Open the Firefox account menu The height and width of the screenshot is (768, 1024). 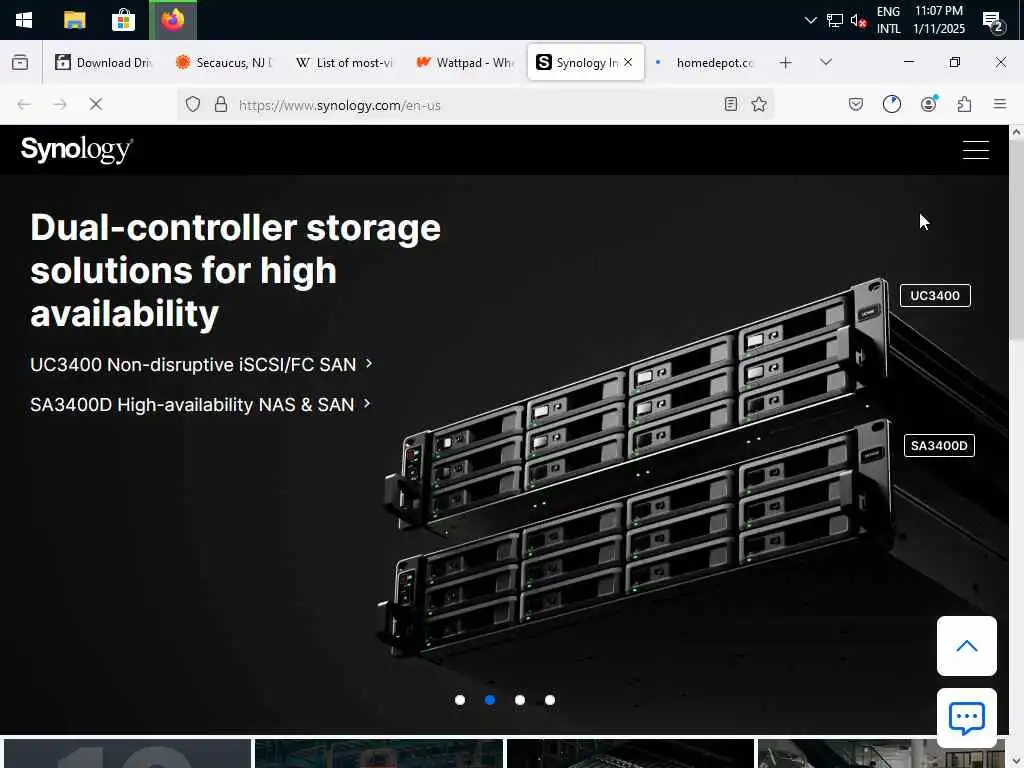coord(928,104)
